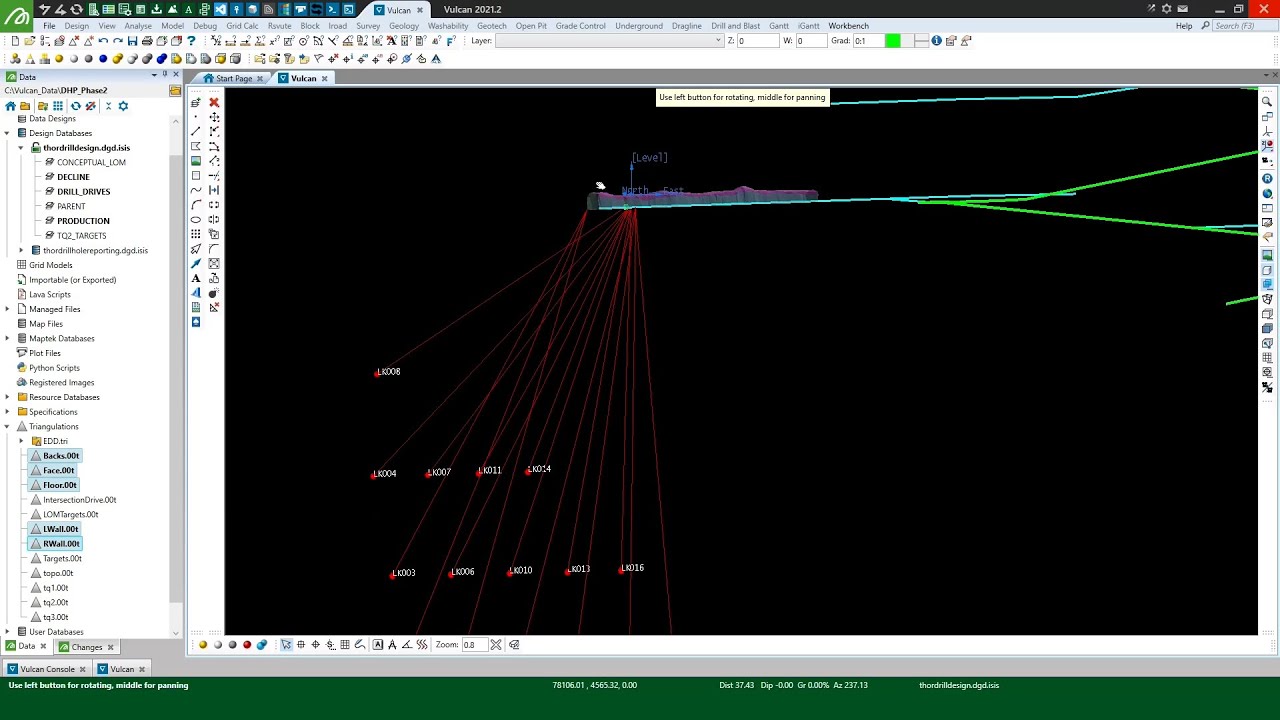1280x720 pixels.
Task: Click the Undo arrow icon
Action: point(103,41)
